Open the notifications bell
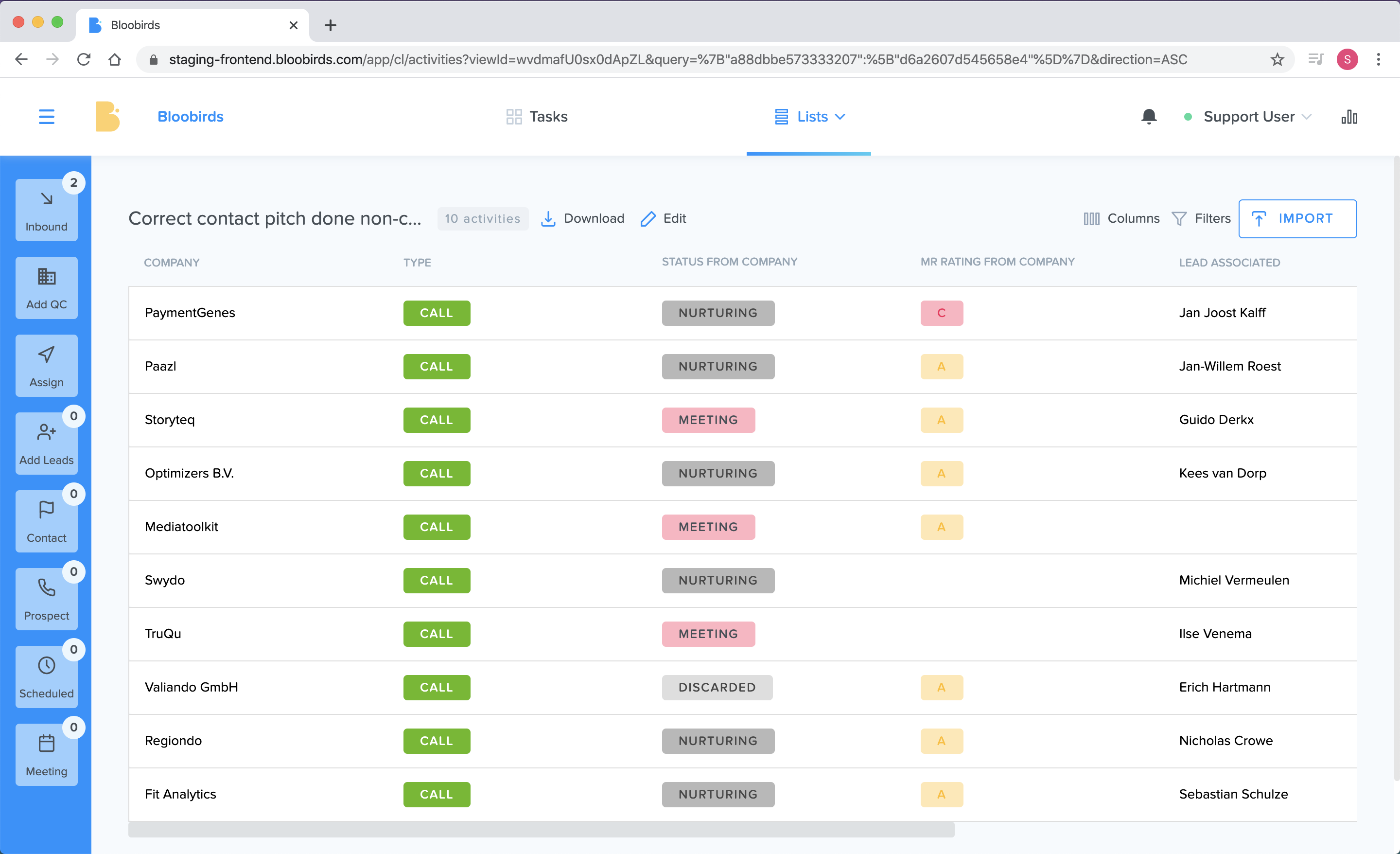Image resolution: width=1400 pixels, height=854 pixels. 1148,117
